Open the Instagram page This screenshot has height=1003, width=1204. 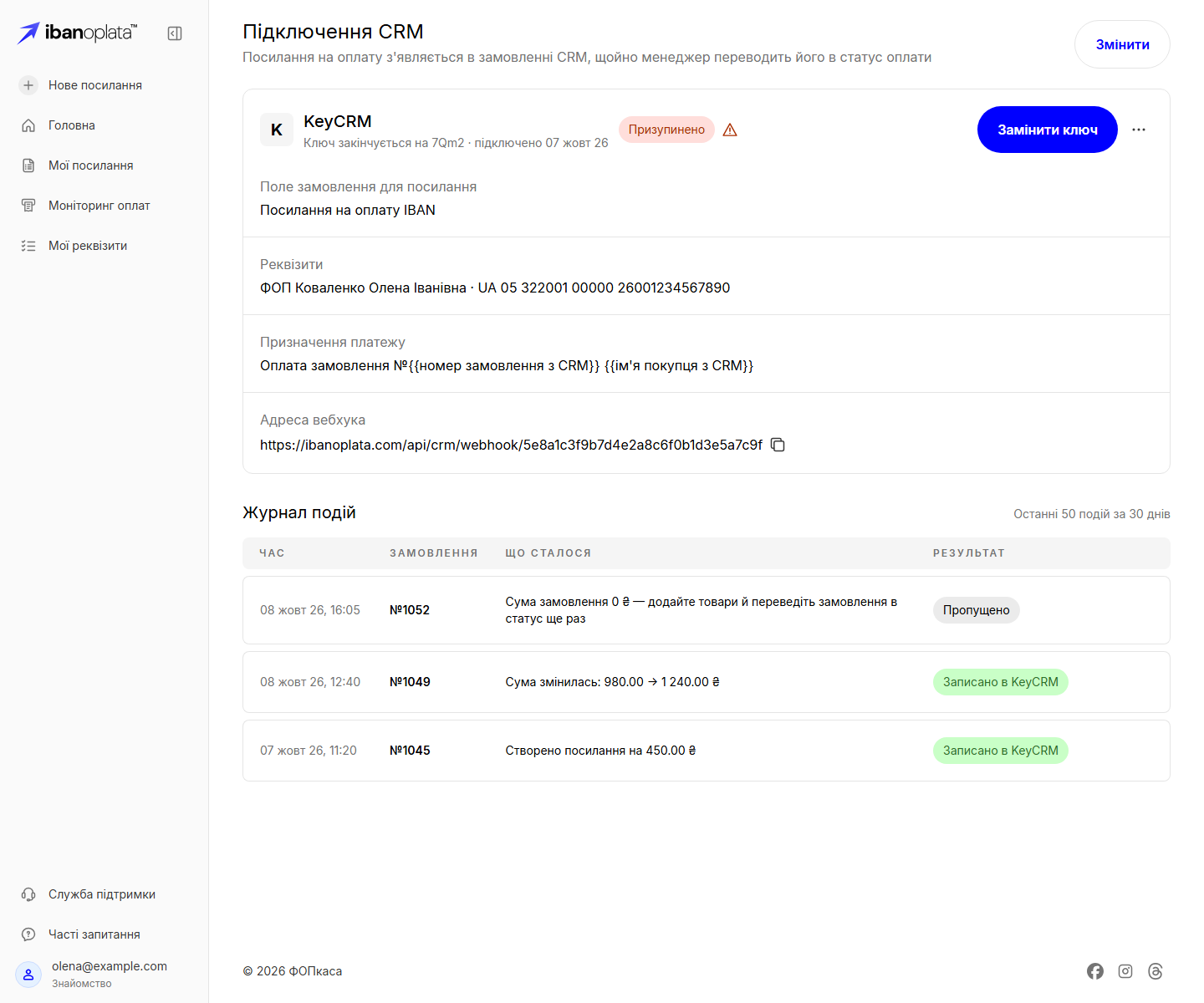click(x=1125, y=971)
